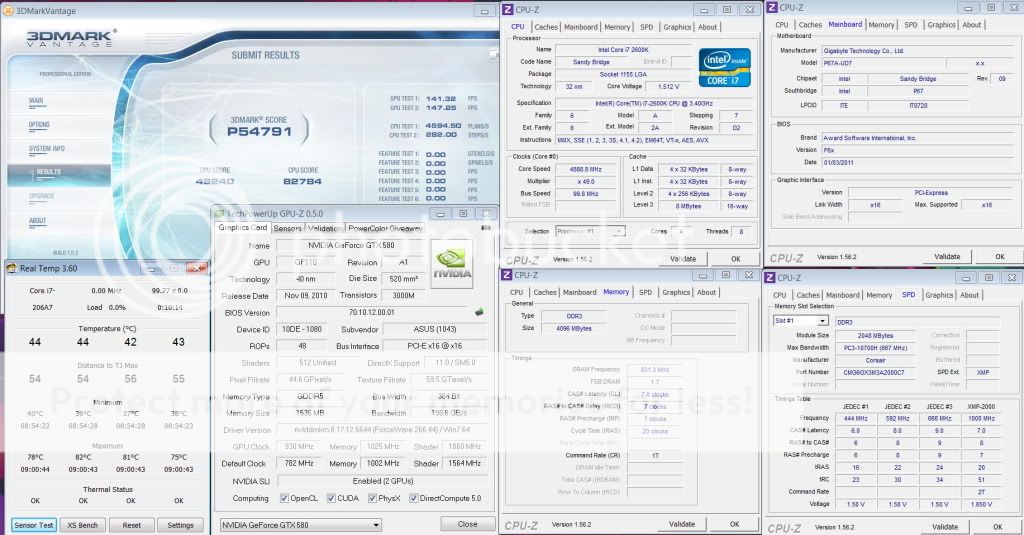Click XMP SPD Ext. value
The width and height of the screenshot is (1024, 535).
pos(984,372)
